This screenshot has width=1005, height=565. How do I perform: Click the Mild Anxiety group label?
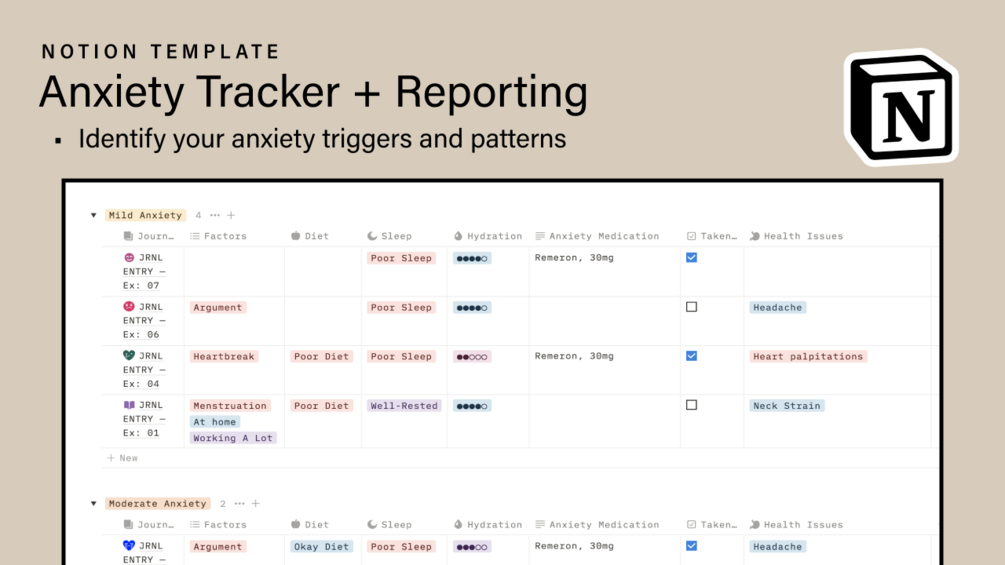pyautogui.click(x=145, y=215)
